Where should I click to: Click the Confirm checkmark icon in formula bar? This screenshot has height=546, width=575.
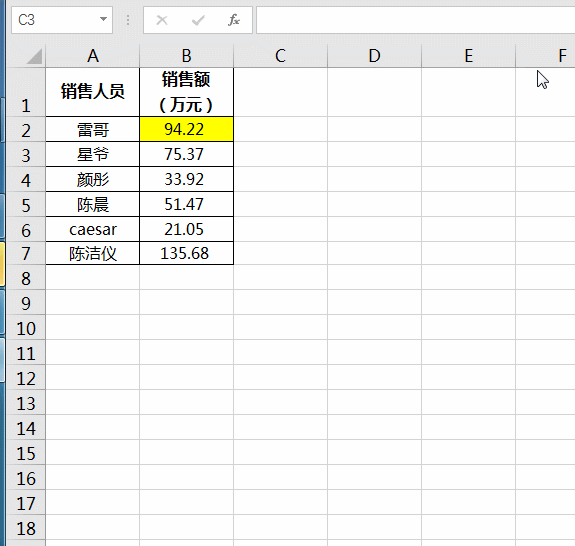(x=198, y=20)
